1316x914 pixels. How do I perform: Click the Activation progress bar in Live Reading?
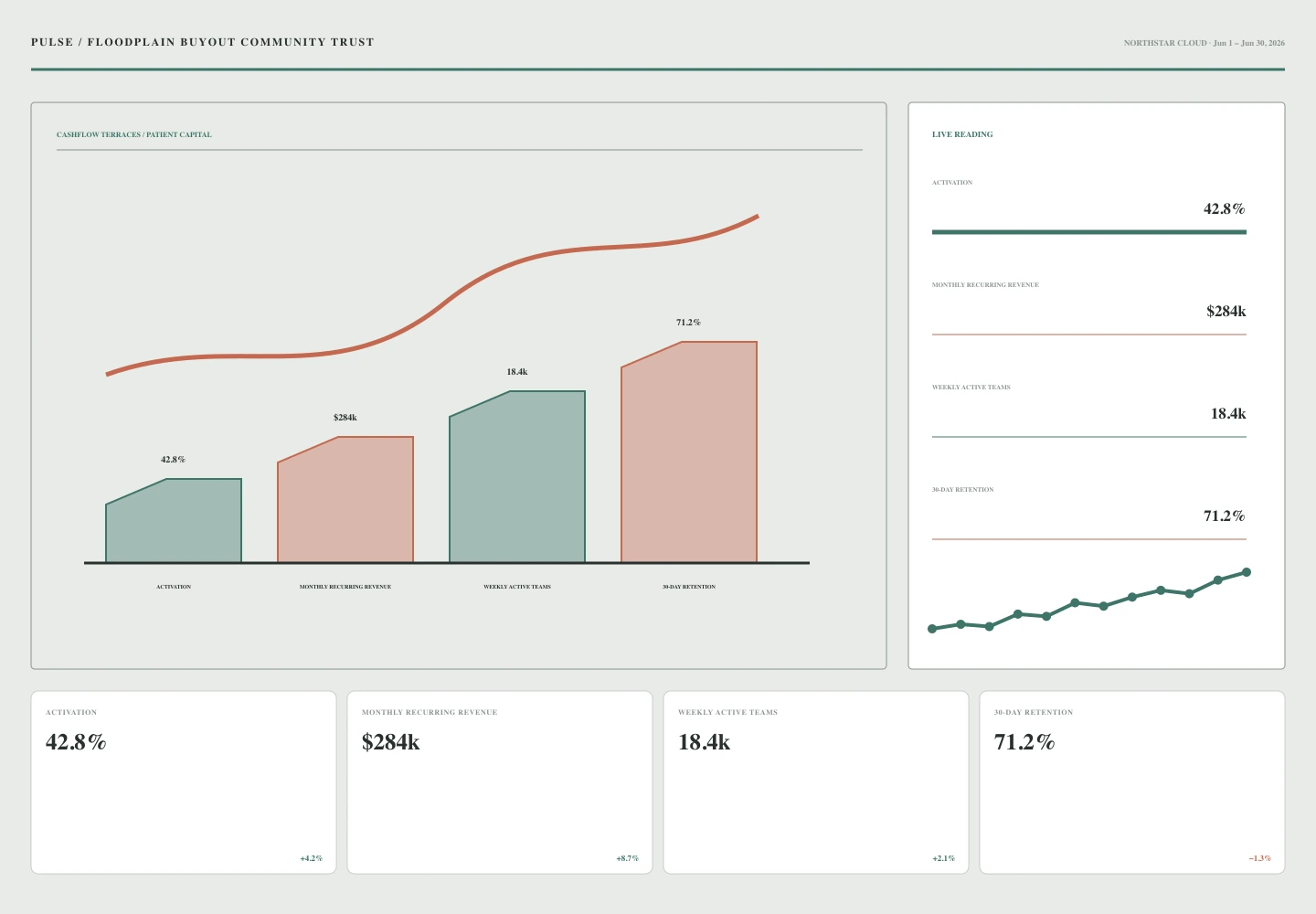click(x=1089, y=232)
